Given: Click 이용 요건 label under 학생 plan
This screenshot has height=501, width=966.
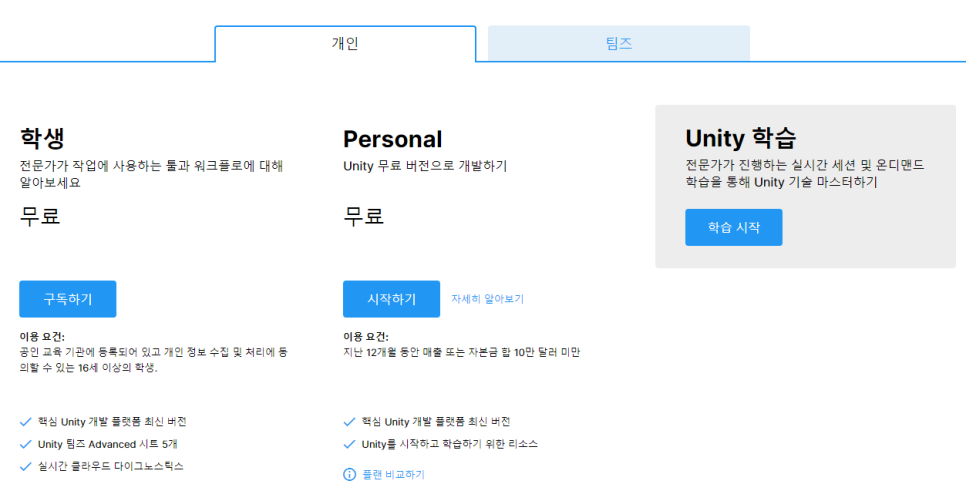Looking at the screenshot, I should pyautogui.click(x=42, y=336).
